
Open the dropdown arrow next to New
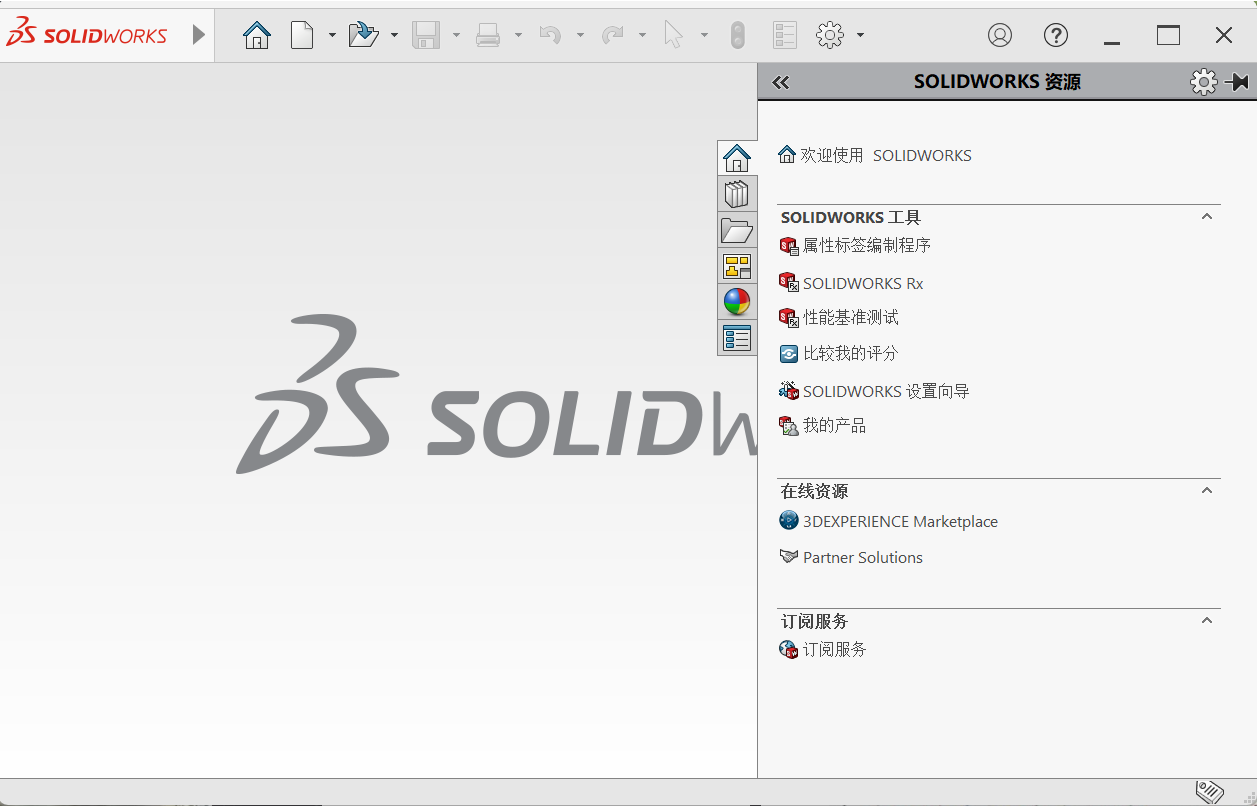(332, 36)
